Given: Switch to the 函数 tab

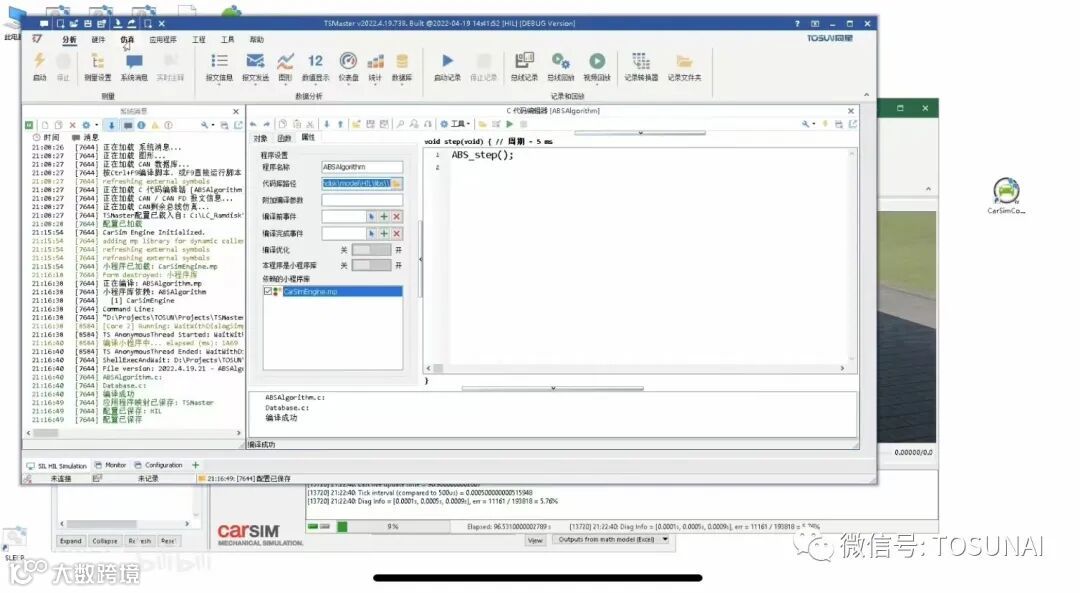Looking at the screenshot, I should tap(284, 138).
